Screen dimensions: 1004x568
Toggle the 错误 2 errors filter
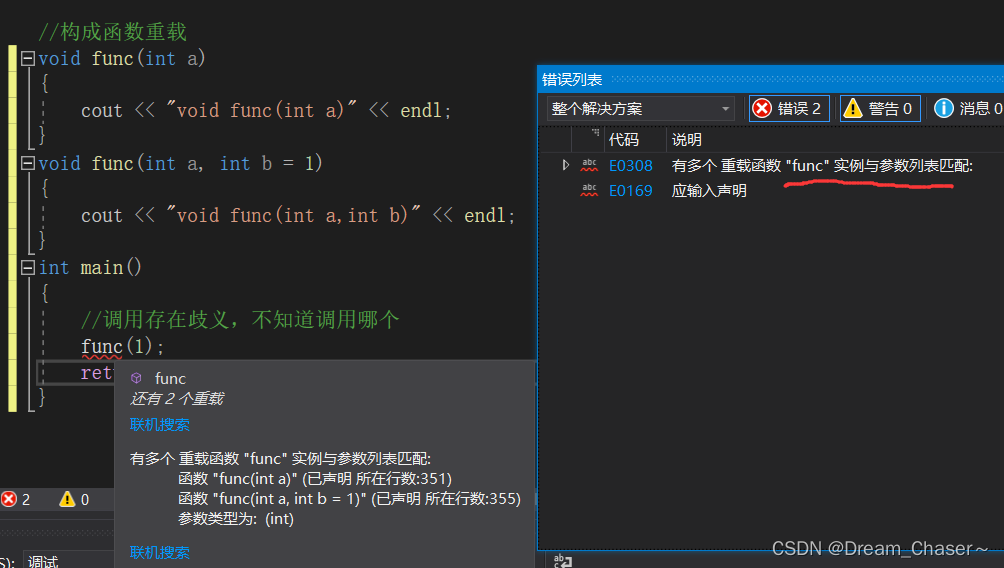(789, 108)
